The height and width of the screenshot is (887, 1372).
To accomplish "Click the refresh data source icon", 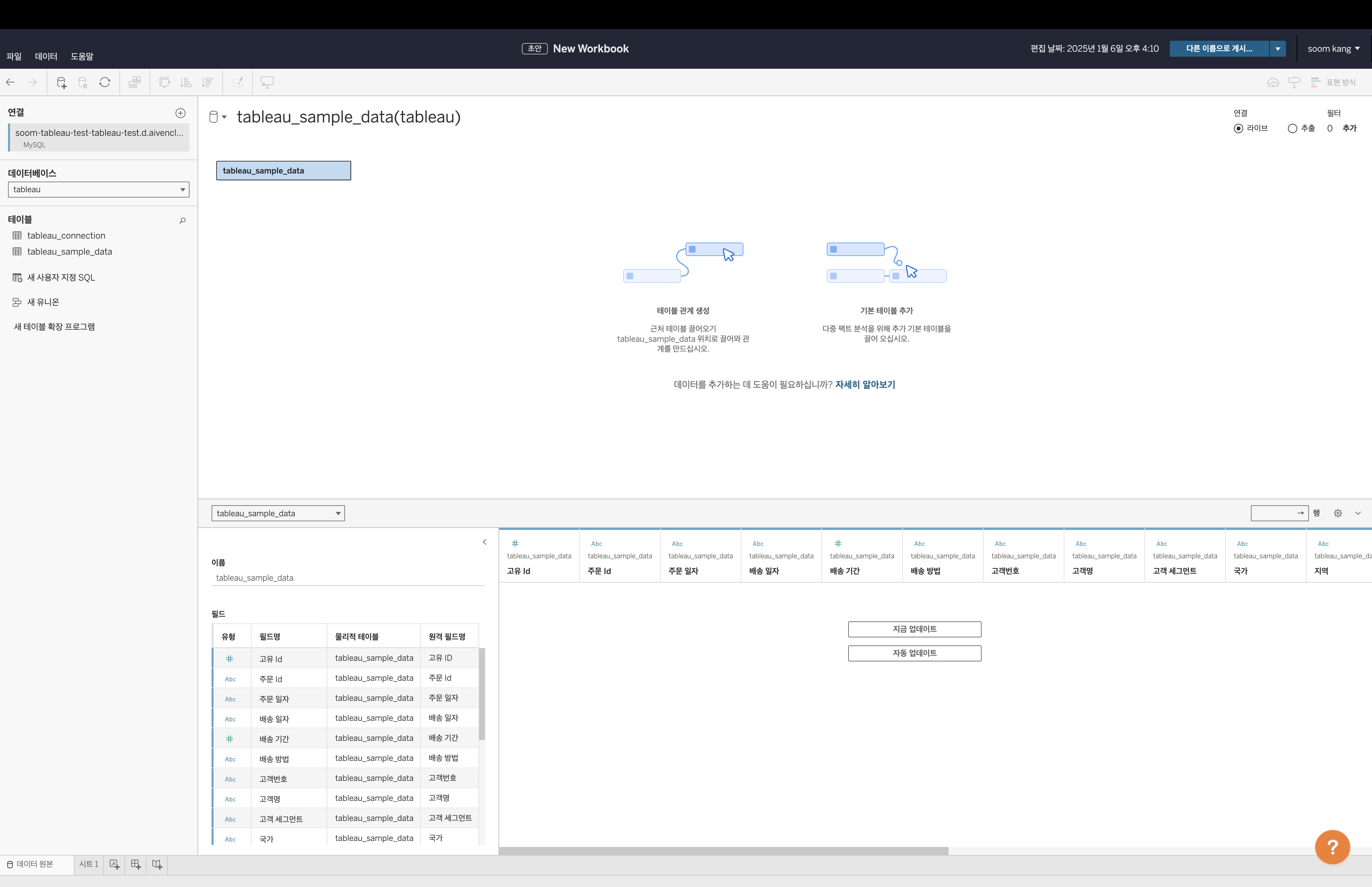I will point(105,82).
